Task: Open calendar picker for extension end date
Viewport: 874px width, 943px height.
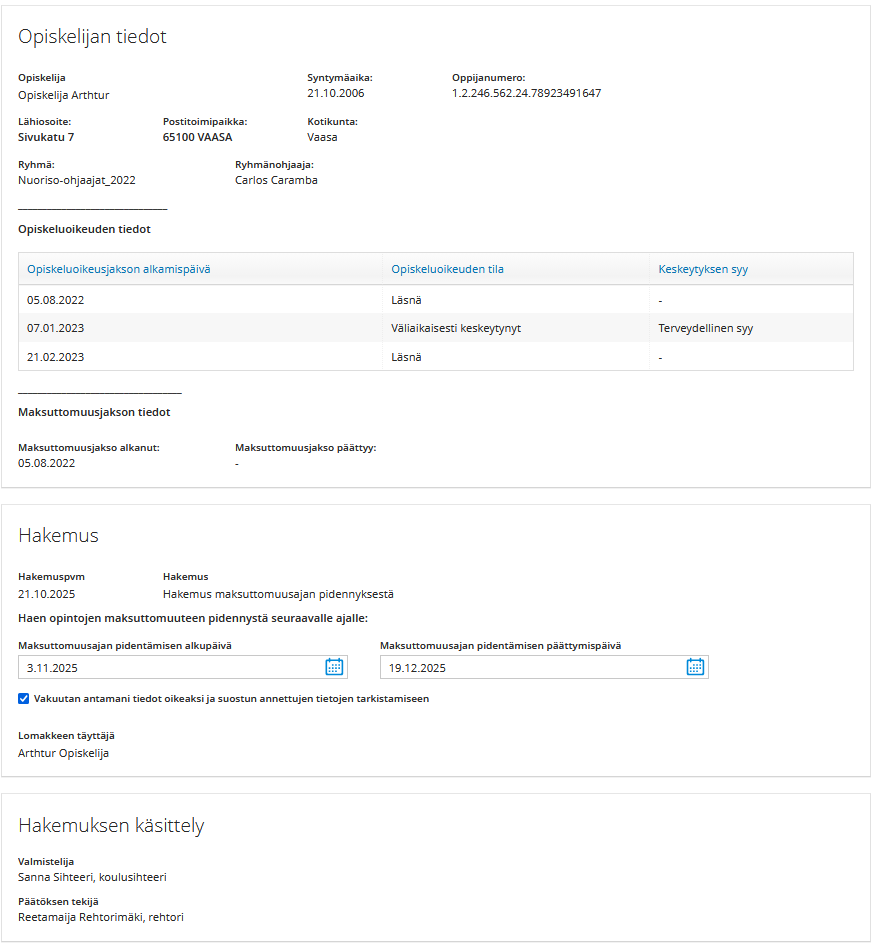Action: pyautogui.click(x=695, y=667)
